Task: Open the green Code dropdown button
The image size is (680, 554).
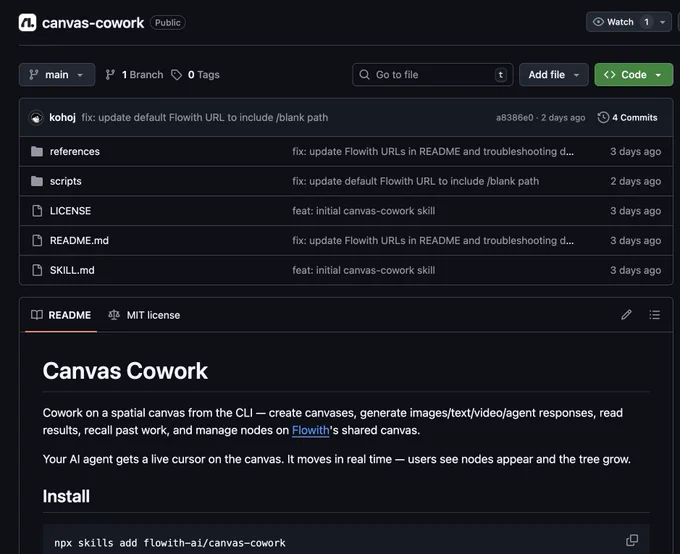Action: 633,75
